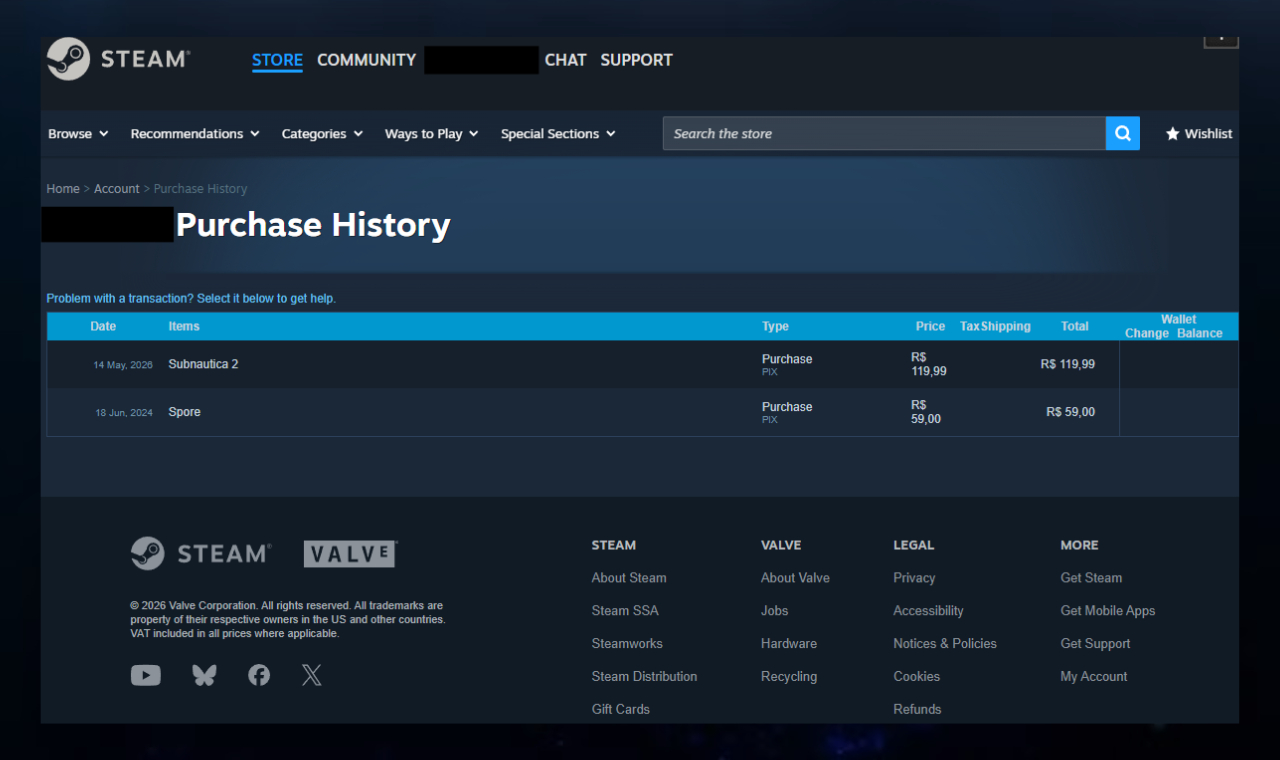Open the Accessibility footer link
The height and width of the screenshot is (760, 1280).
tap(928, 611)
